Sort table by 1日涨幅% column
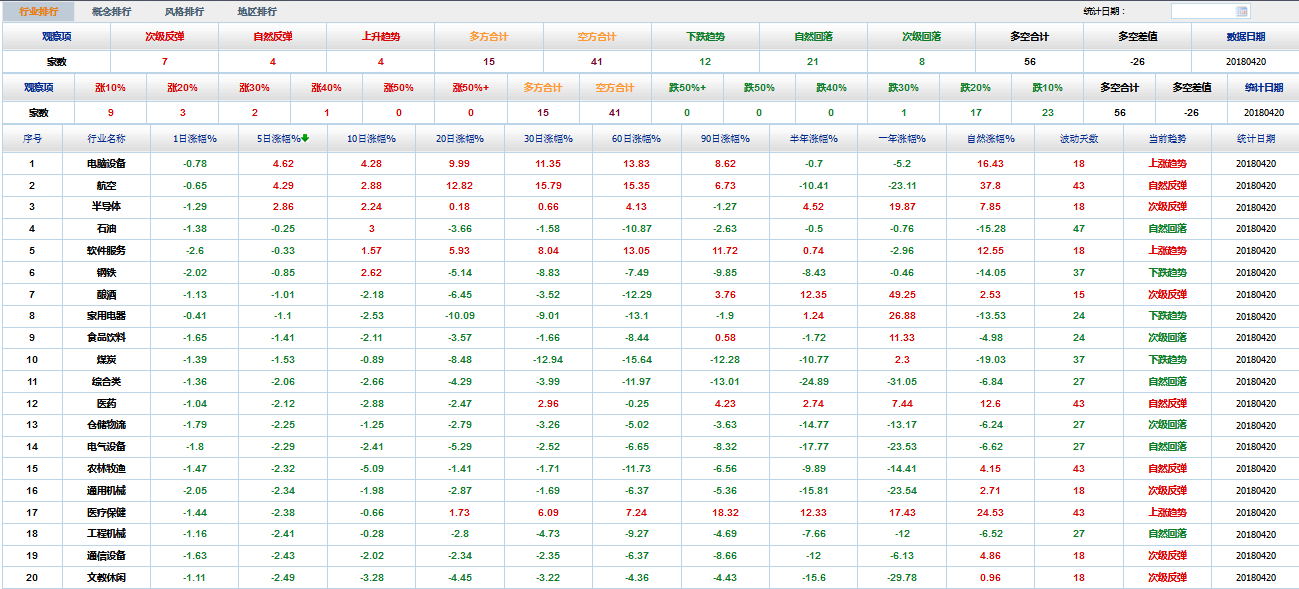 (x=195, y=138)
